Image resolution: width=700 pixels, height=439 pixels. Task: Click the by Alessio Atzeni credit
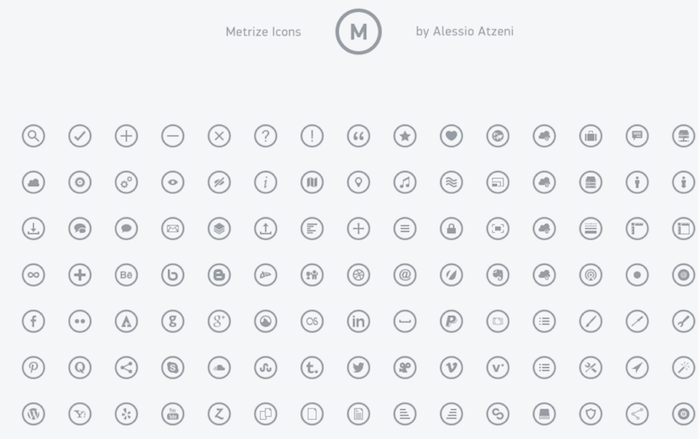(x=464, y=32)
